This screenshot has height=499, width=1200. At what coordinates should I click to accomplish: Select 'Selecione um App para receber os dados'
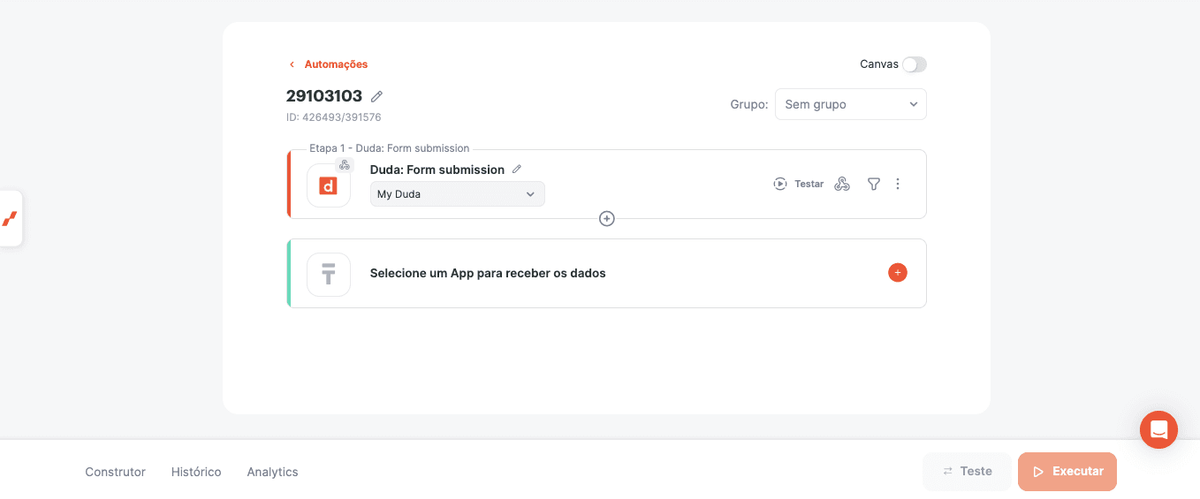coord(488,273)
